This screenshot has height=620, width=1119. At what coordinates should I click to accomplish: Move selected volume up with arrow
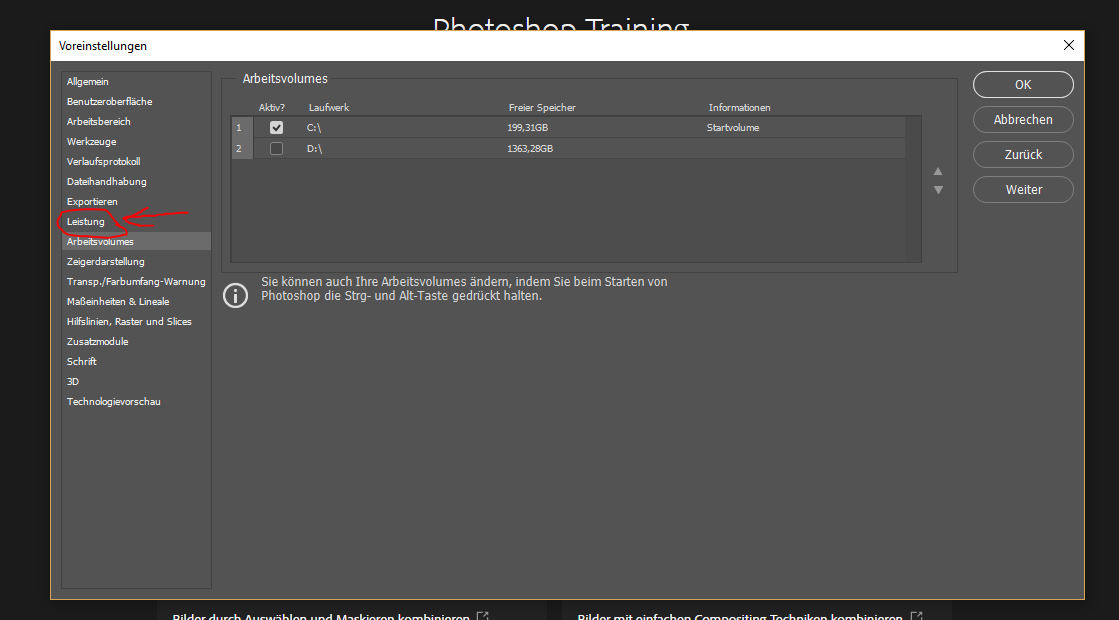(x=938, y=171)
